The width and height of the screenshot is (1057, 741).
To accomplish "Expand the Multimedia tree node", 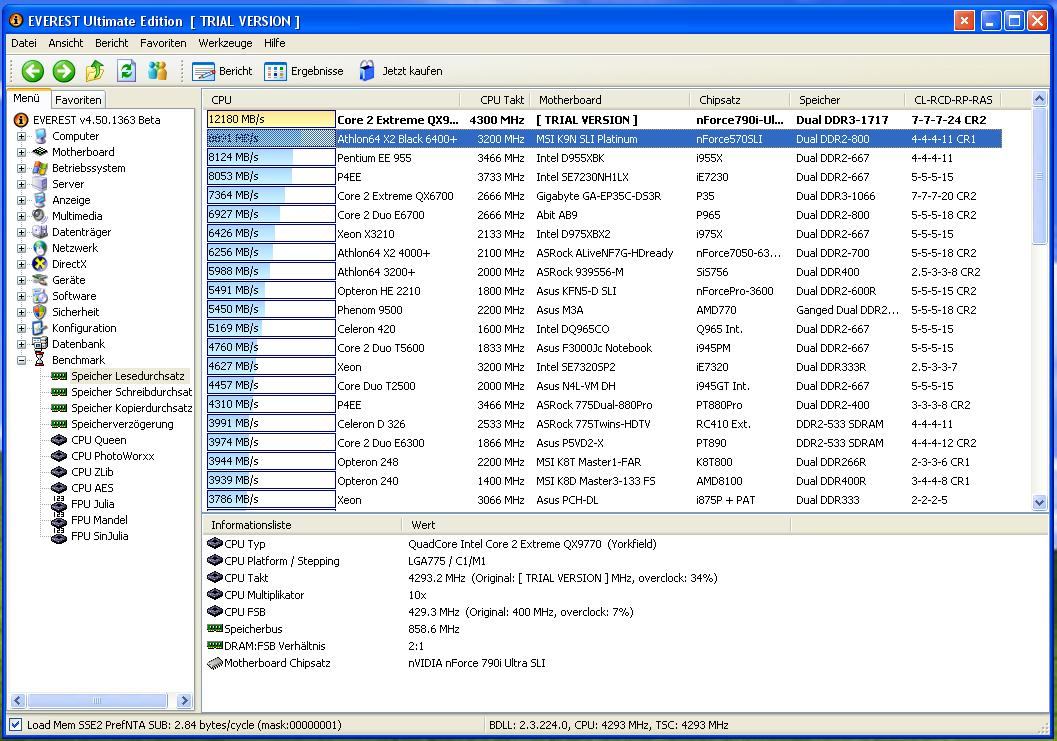I will (22, 216).
